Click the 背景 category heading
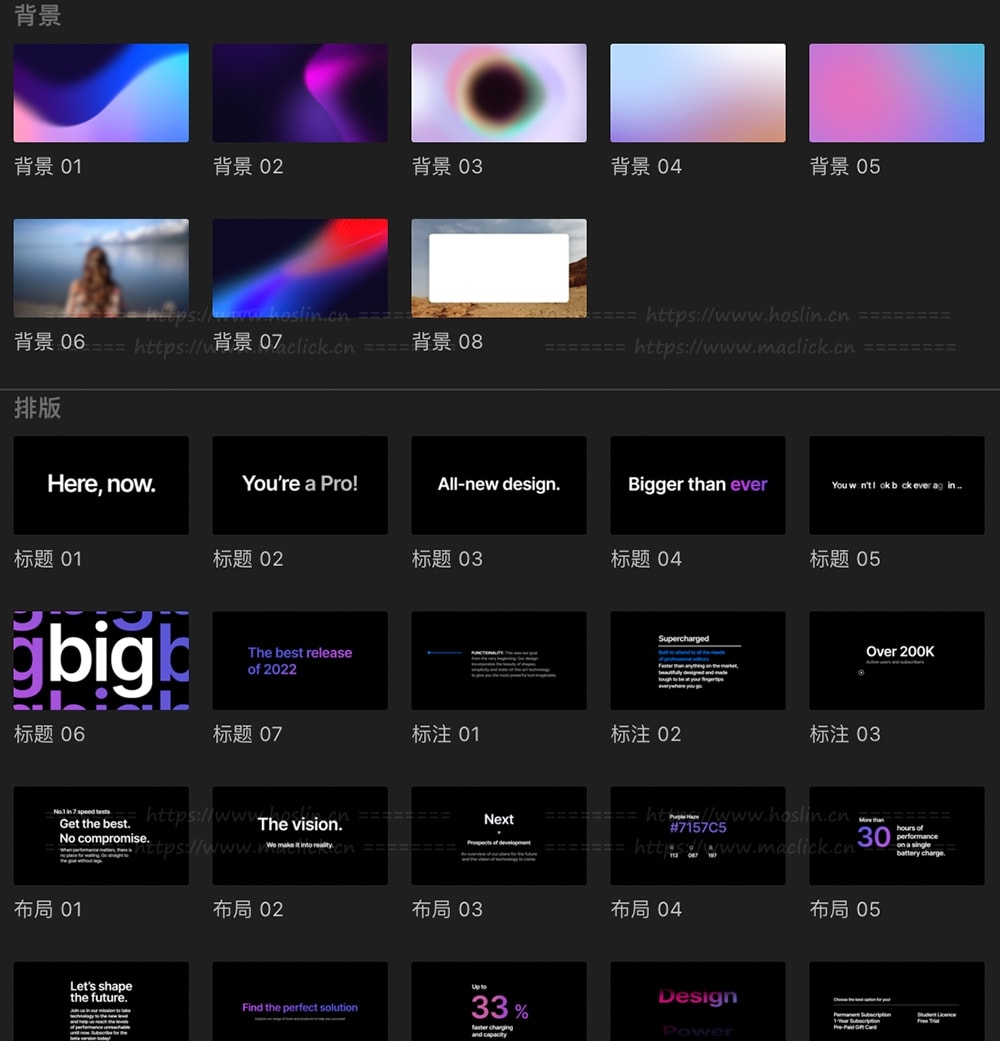This screenshot has width=1000, height=1041. (38, 15)
